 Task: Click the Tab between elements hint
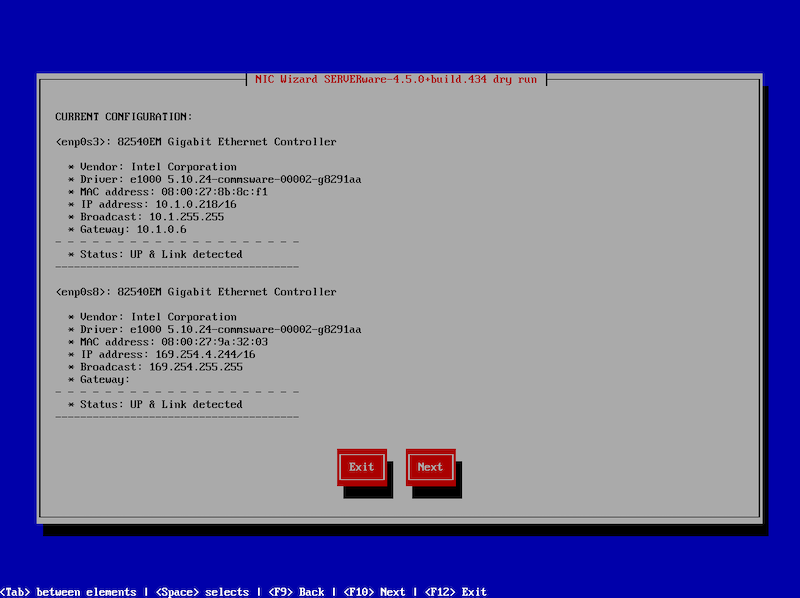pos(68,592)
